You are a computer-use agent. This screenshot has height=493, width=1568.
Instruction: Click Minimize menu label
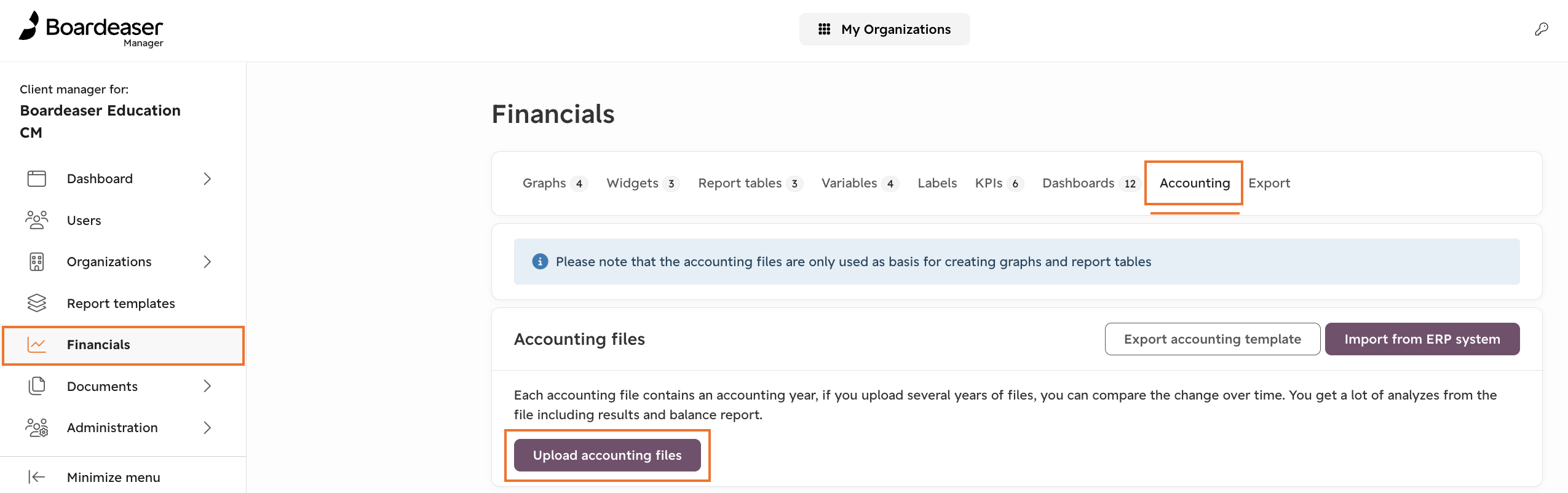[114, 477]
